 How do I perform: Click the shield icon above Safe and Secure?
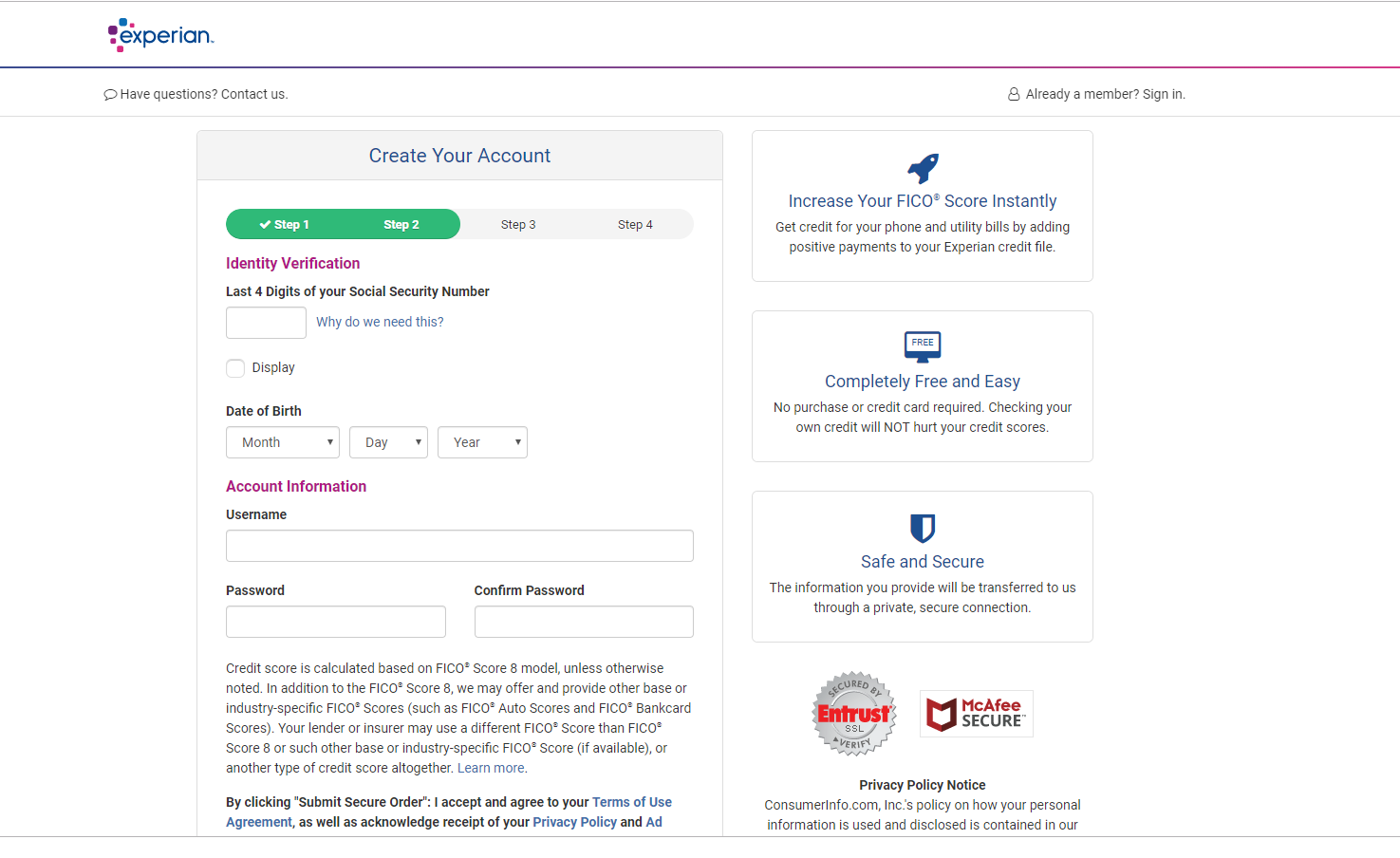pos(923,528)
